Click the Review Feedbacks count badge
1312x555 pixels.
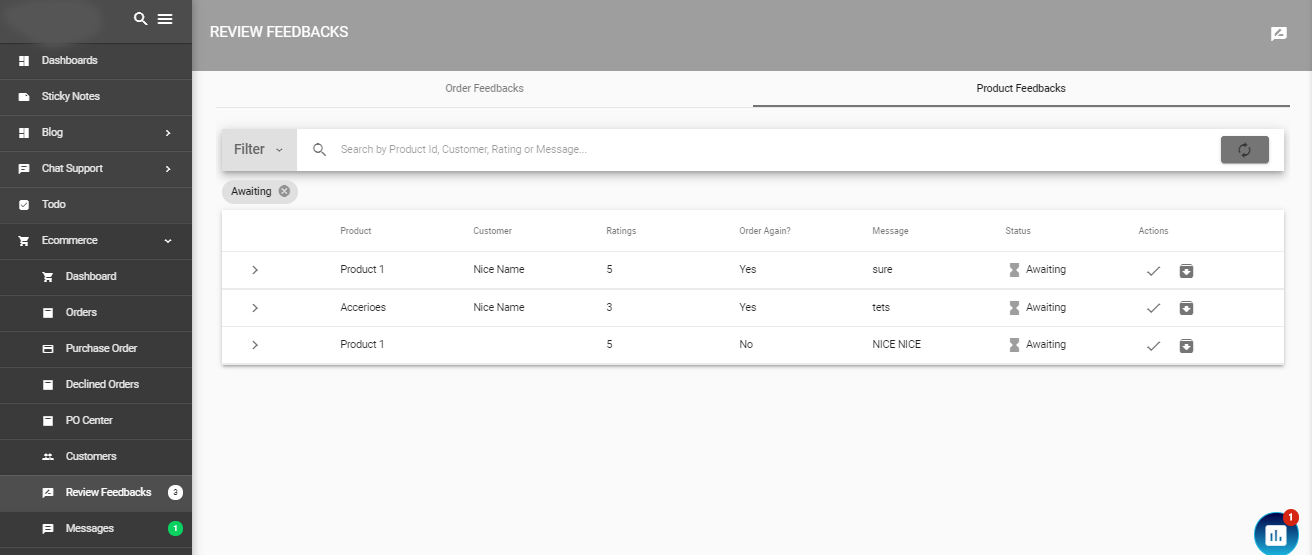pyautogui.click(x=176, y=492)
